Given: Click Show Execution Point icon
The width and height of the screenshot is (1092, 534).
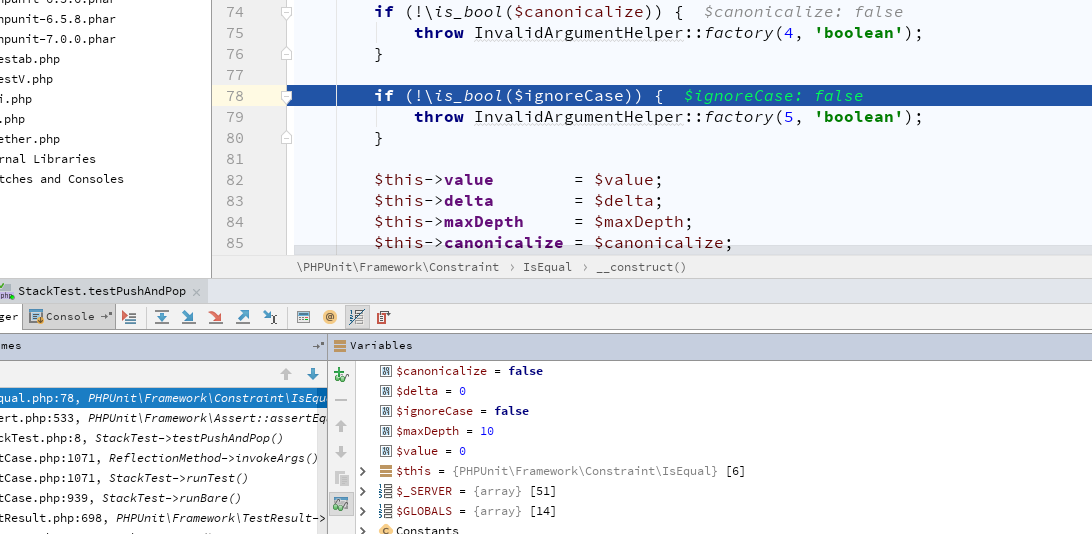Looking at the screenshot, I should point(129,317).
